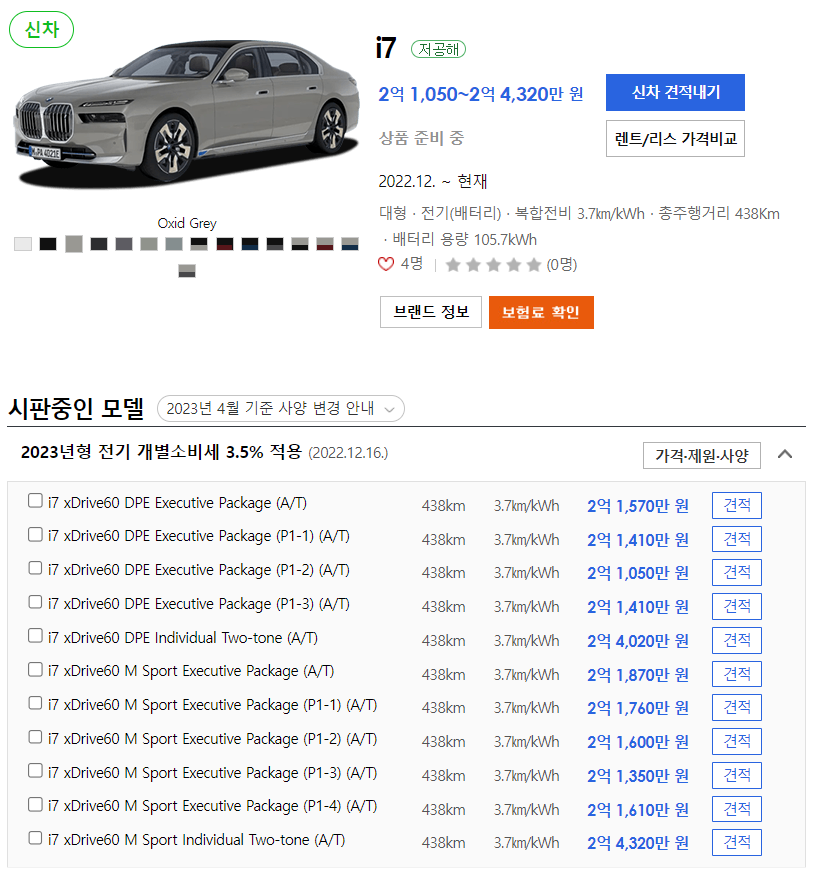Image resolution: width=813 pixels, height=876 pixels.
Task: Click 견적 for DPE Executive Package (P1-3)
Action: [736, 607]
